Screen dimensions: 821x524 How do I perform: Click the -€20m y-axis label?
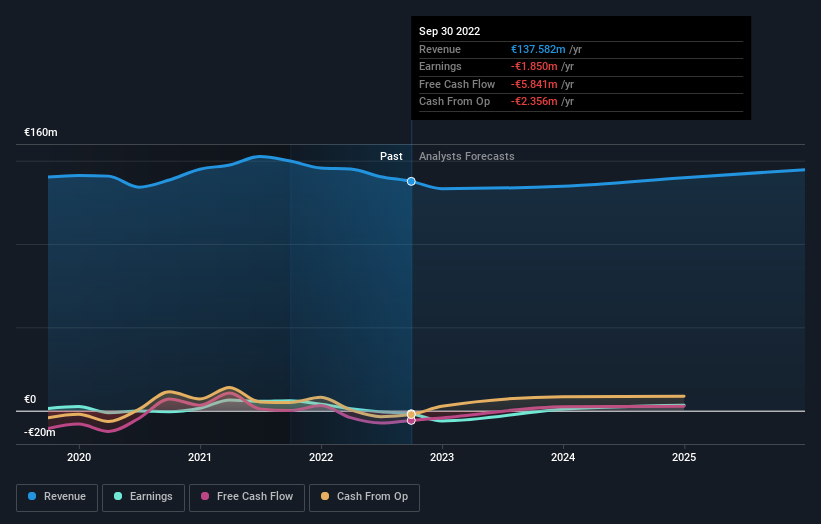tap(39, 432)
